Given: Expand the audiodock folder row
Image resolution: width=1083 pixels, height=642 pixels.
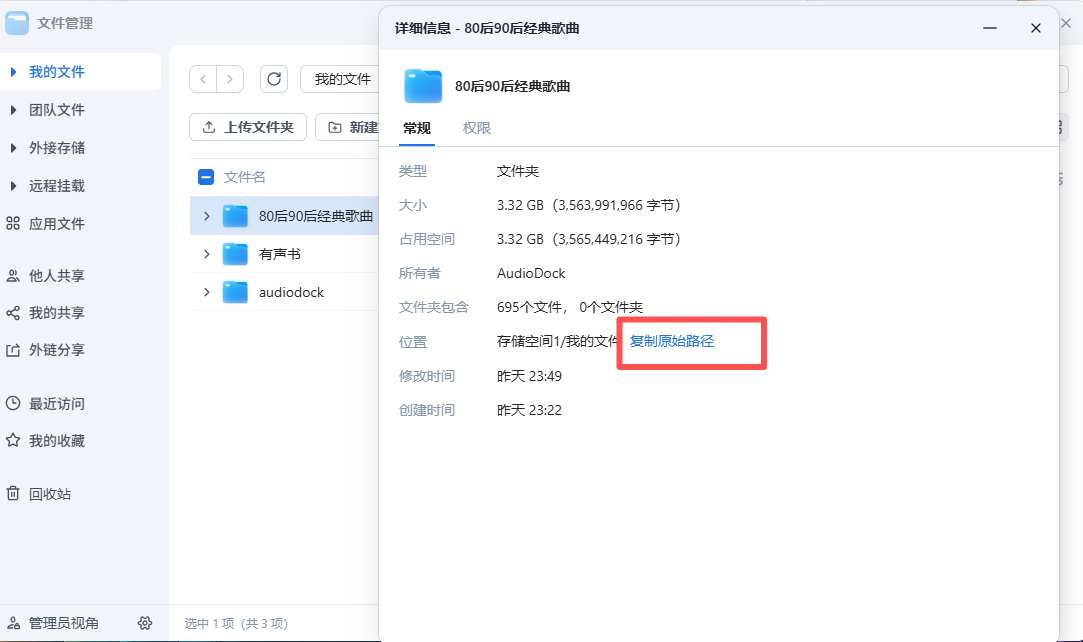Looking at the screenshot, I should [207, 292].
